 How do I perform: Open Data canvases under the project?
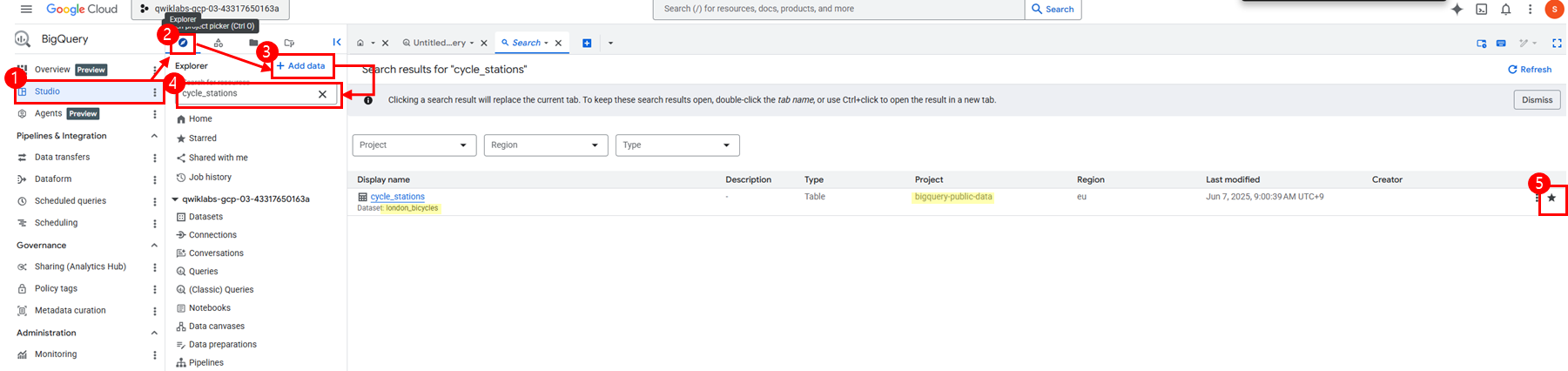[217, 327]
